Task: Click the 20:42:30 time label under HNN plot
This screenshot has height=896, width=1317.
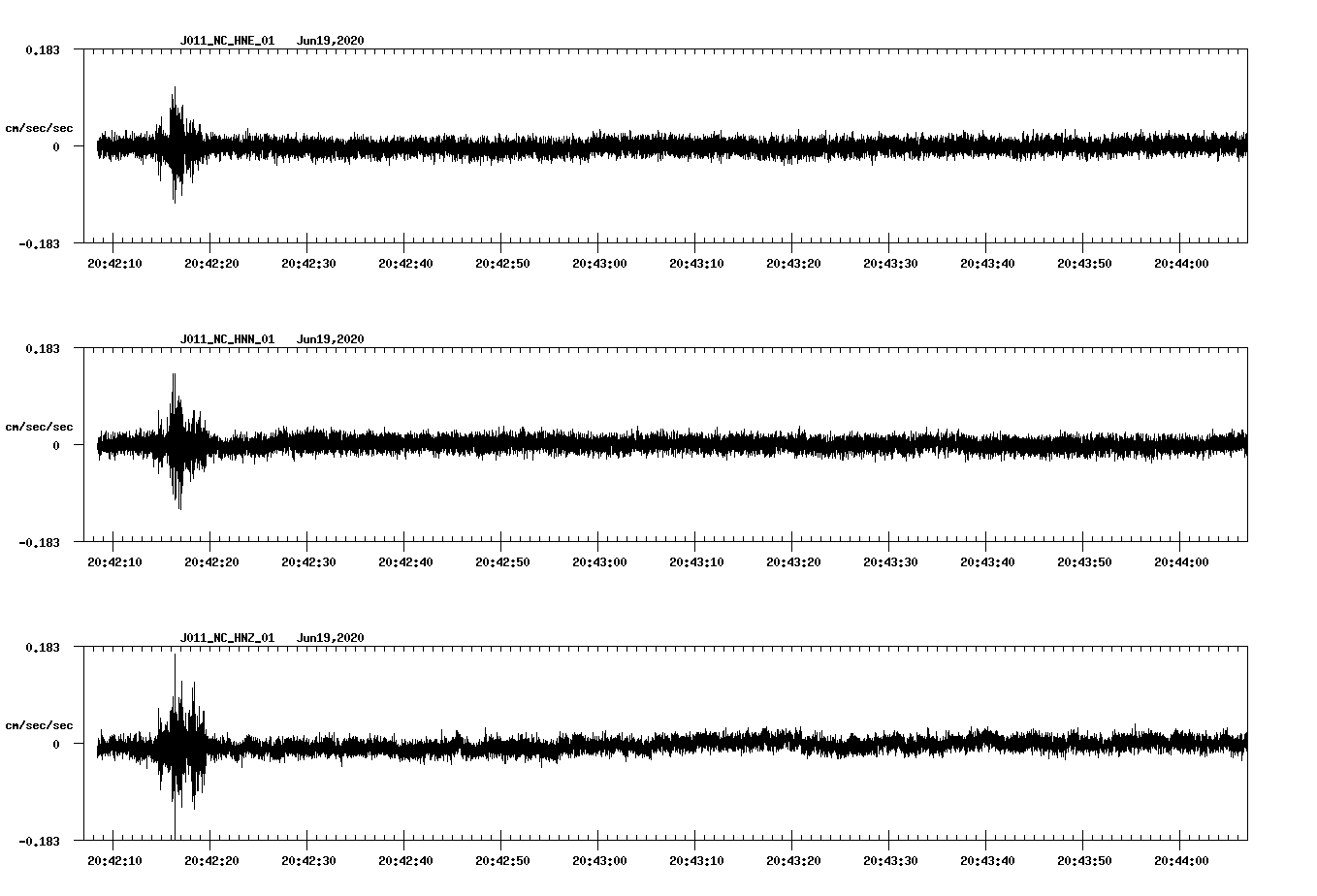Action: coord(308,562)
